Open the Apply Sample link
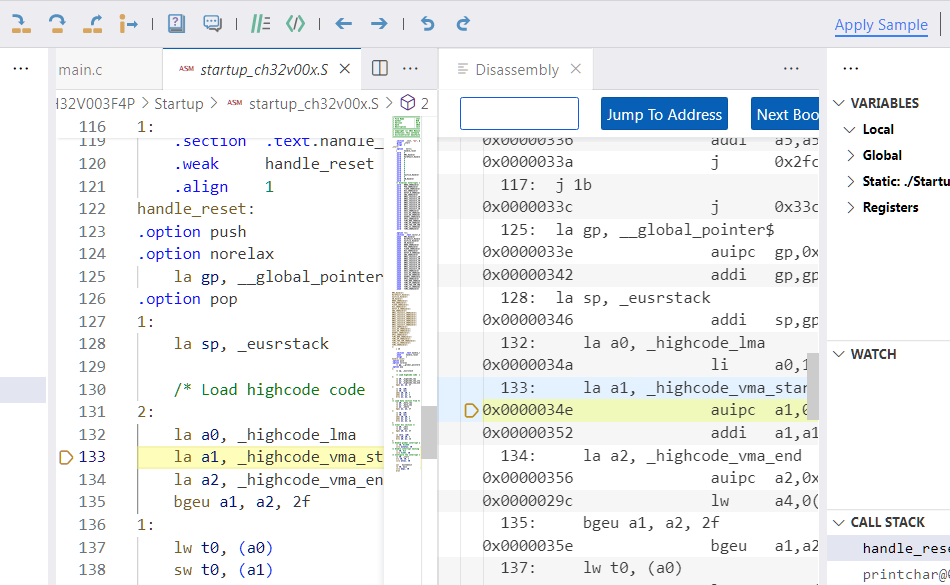Viewport: 950px width, 585px height. click(881, 25)
